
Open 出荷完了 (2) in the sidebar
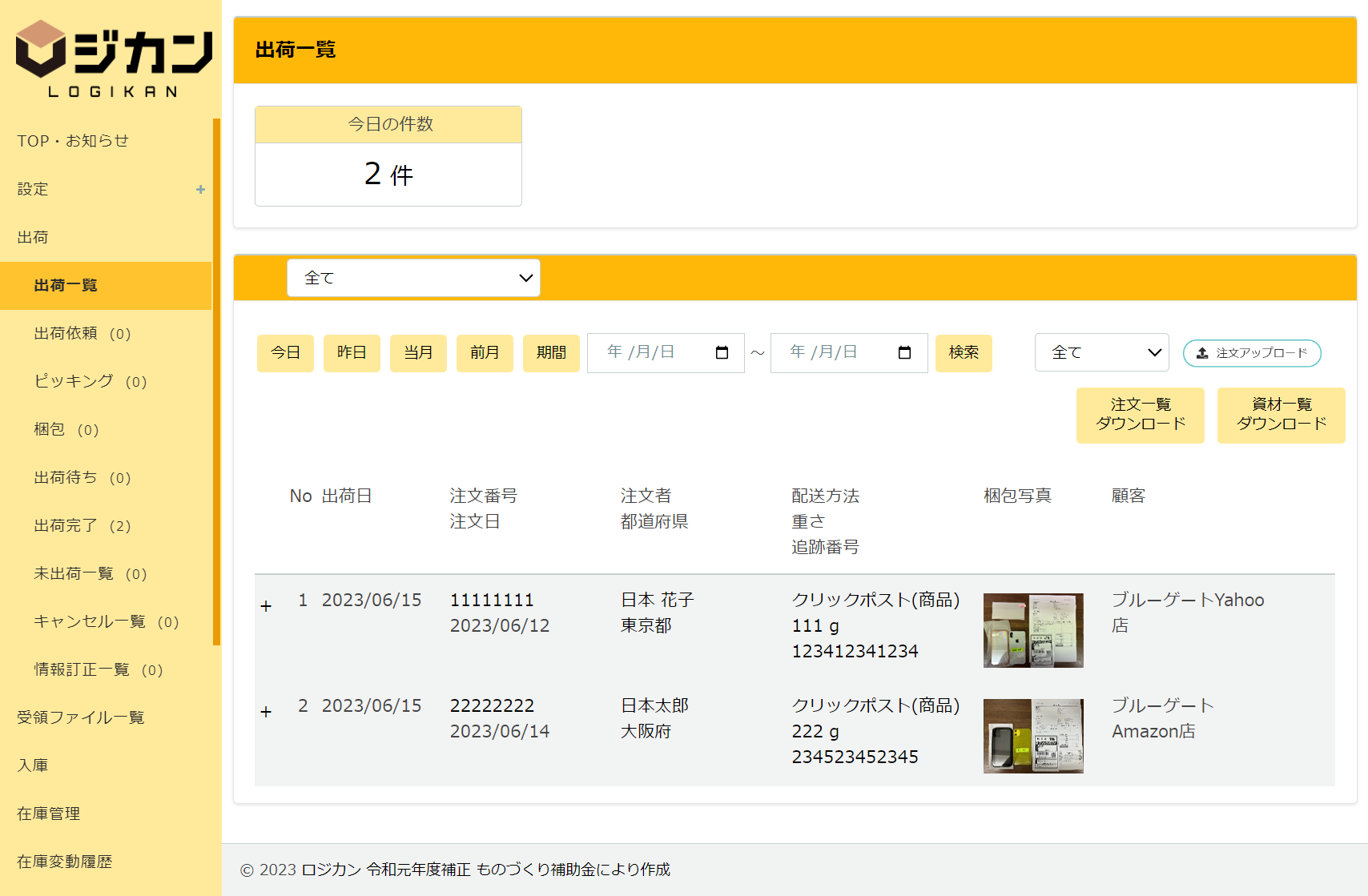(x=82, y=526)
